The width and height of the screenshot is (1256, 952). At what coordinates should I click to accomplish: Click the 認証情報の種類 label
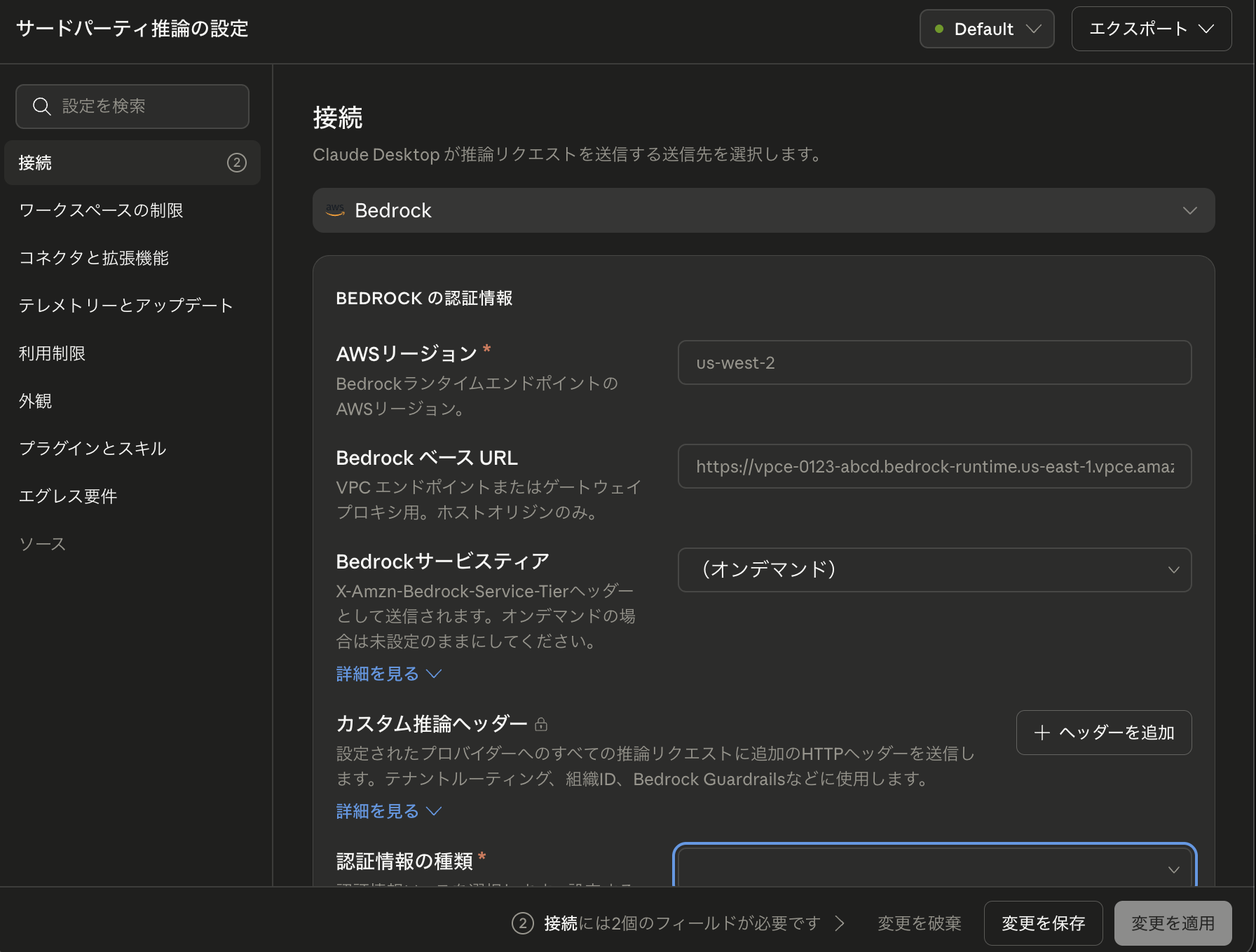pos(404,861)
